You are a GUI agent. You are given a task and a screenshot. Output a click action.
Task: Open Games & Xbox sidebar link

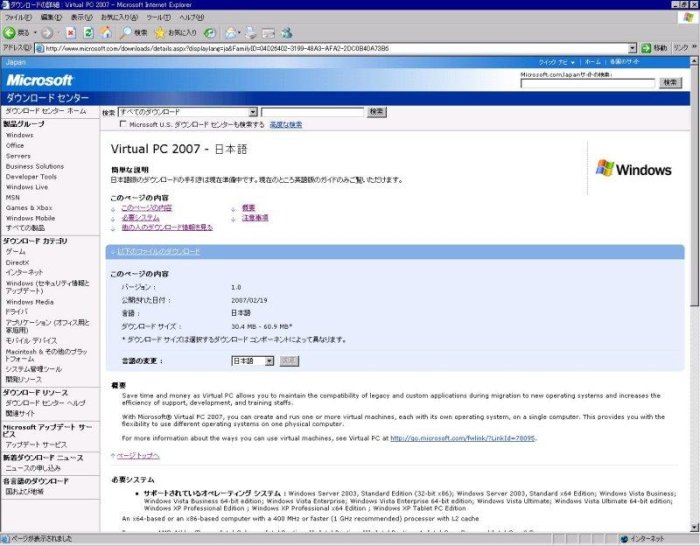pos(29,208)
